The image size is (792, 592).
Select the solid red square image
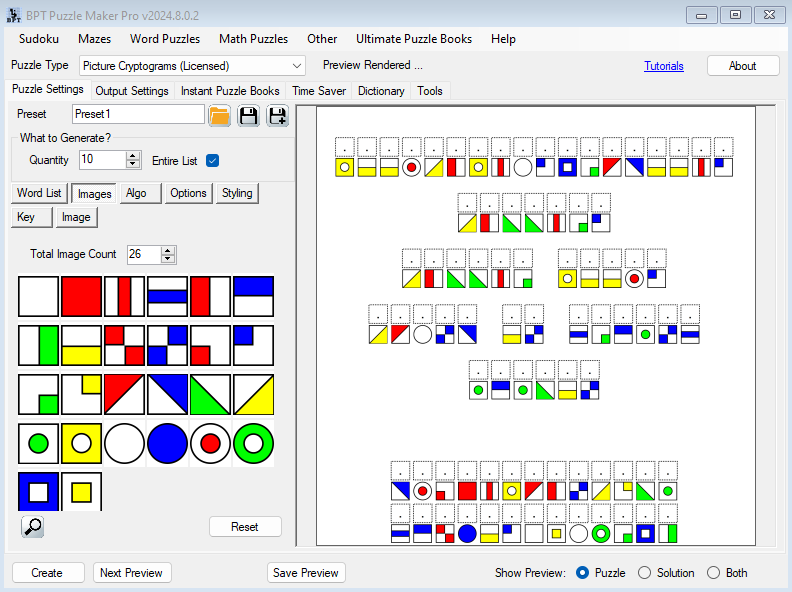(x=82, y=297)
